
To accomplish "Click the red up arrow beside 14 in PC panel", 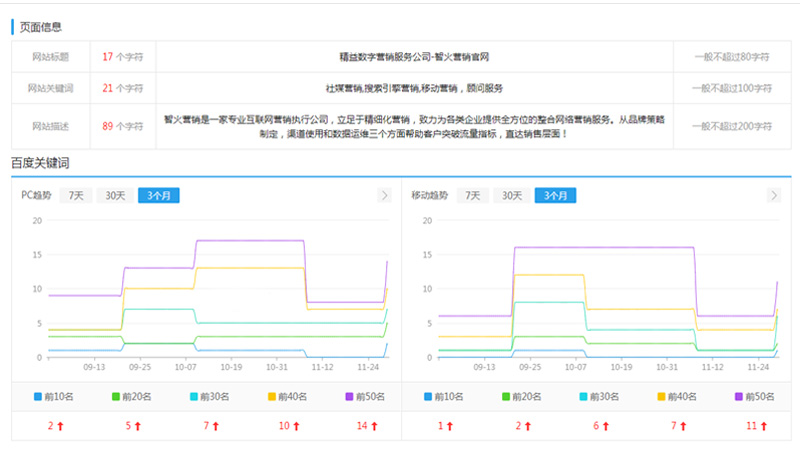I will click(375, 426).
